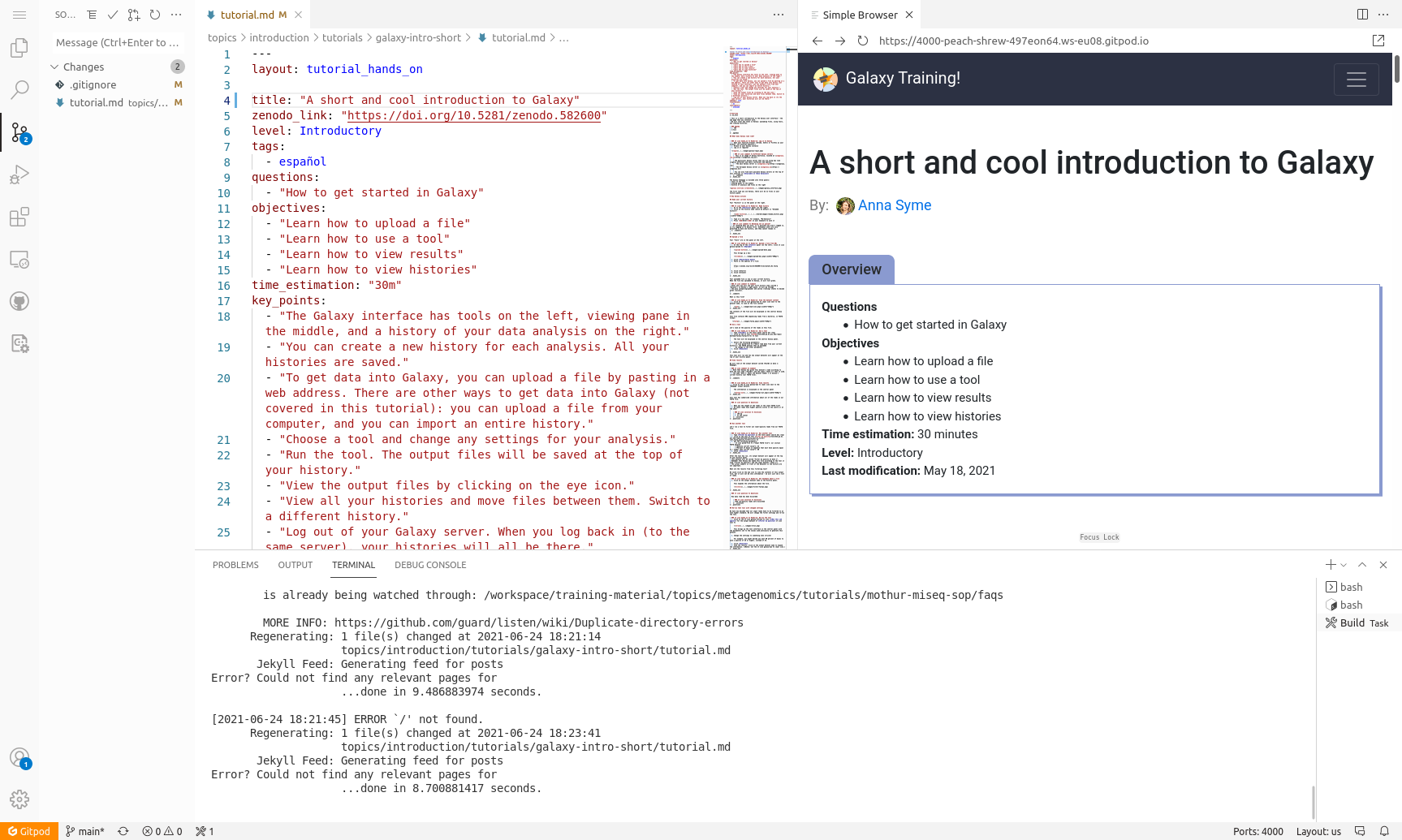
Task: Reload the Simple Browser page
Action: (863, 41)
